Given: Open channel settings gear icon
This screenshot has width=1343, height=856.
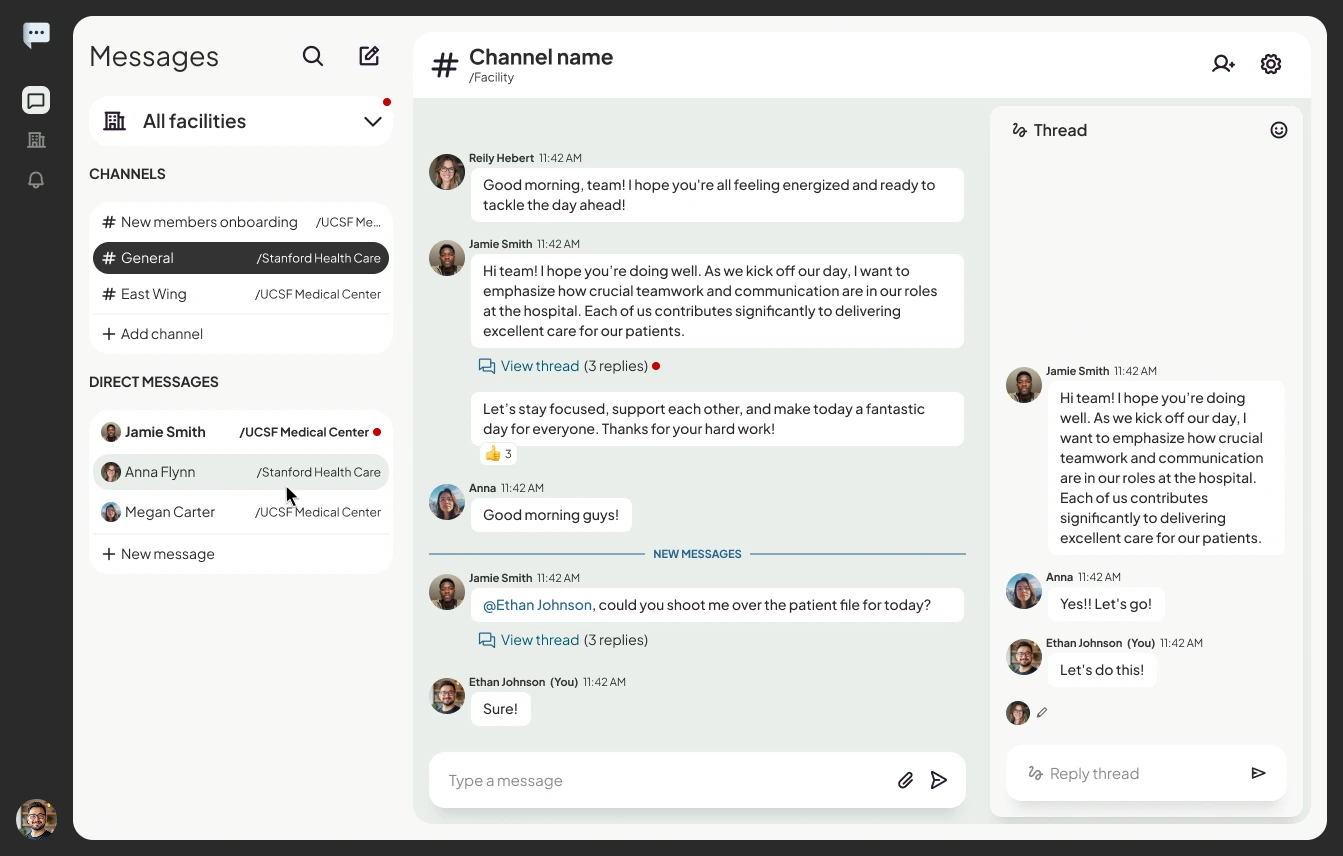Looking at the screenshot, I should 1271,64.
